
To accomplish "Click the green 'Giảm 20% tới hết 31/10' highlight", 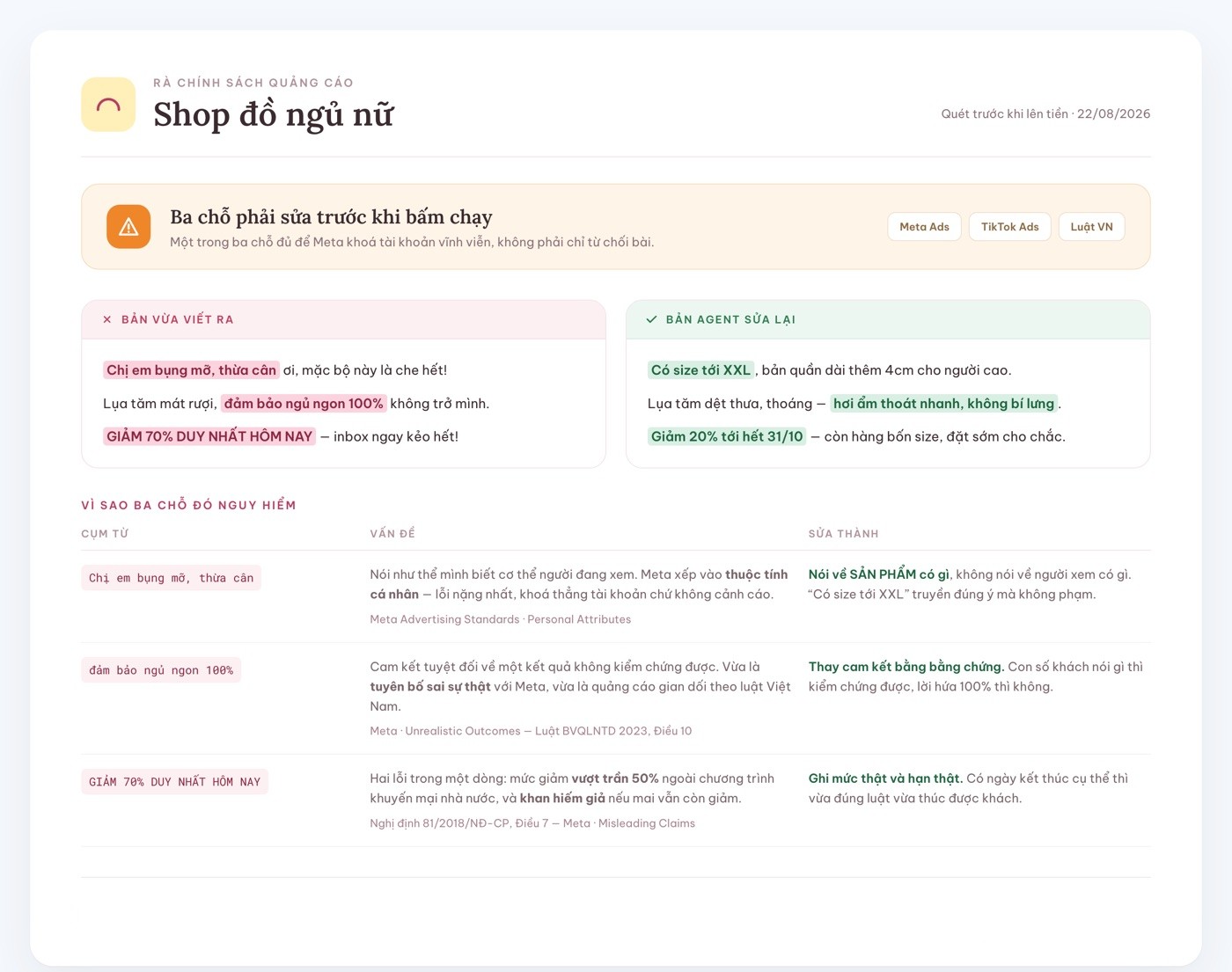I will (727, 436).
